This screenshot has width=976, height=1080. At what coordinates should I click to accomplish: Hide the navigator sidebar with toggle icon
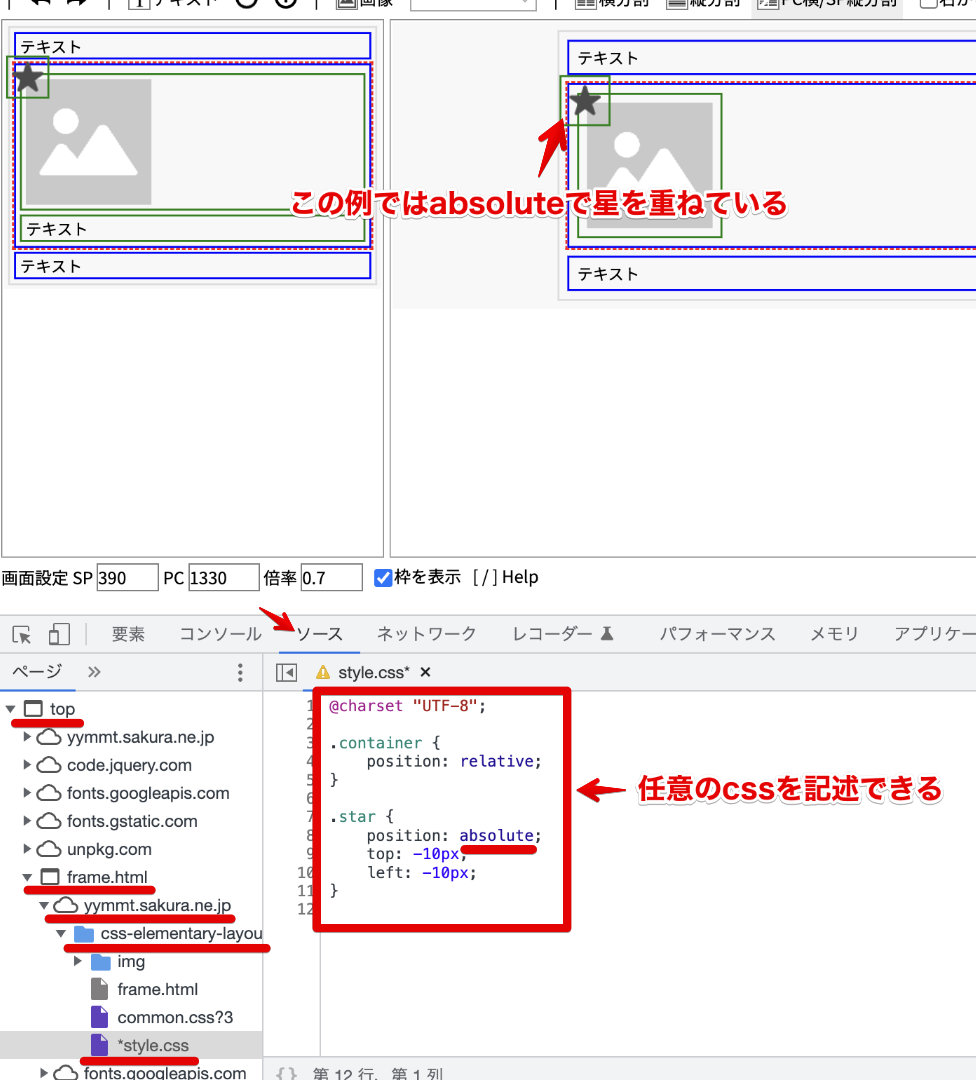286,672
